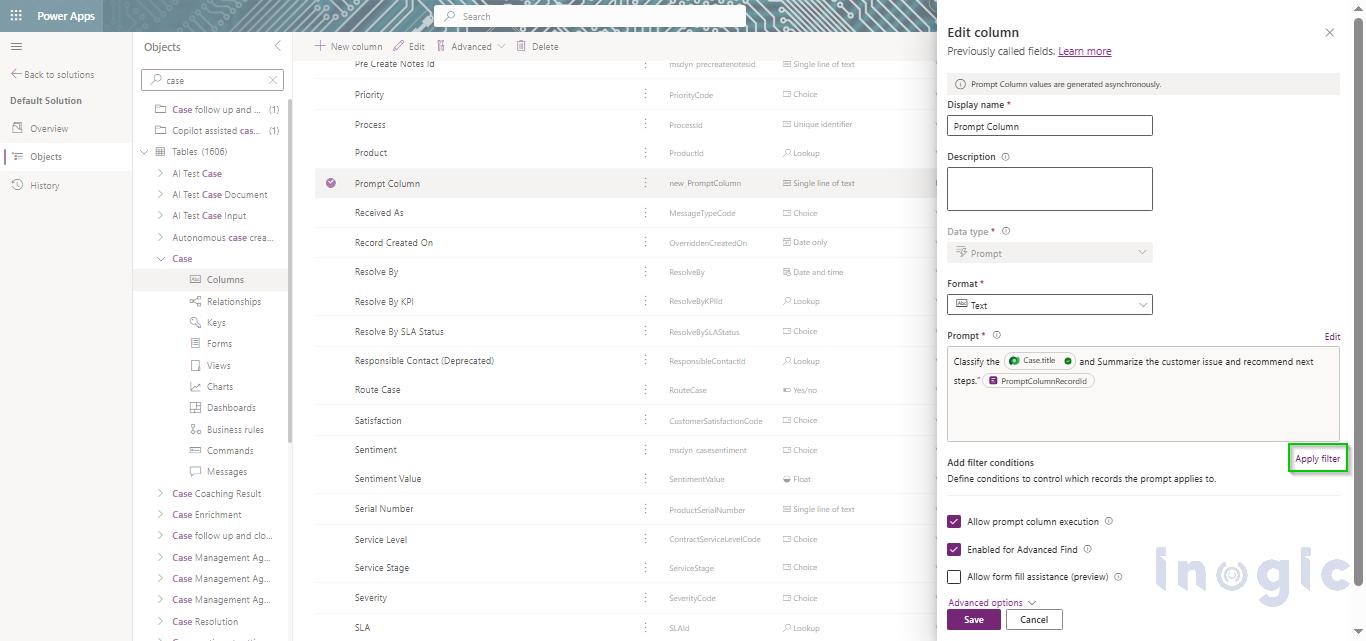Click the Edit column panel scrollbar
This screenshot has width=1366, height=641.
point(1358,300)
